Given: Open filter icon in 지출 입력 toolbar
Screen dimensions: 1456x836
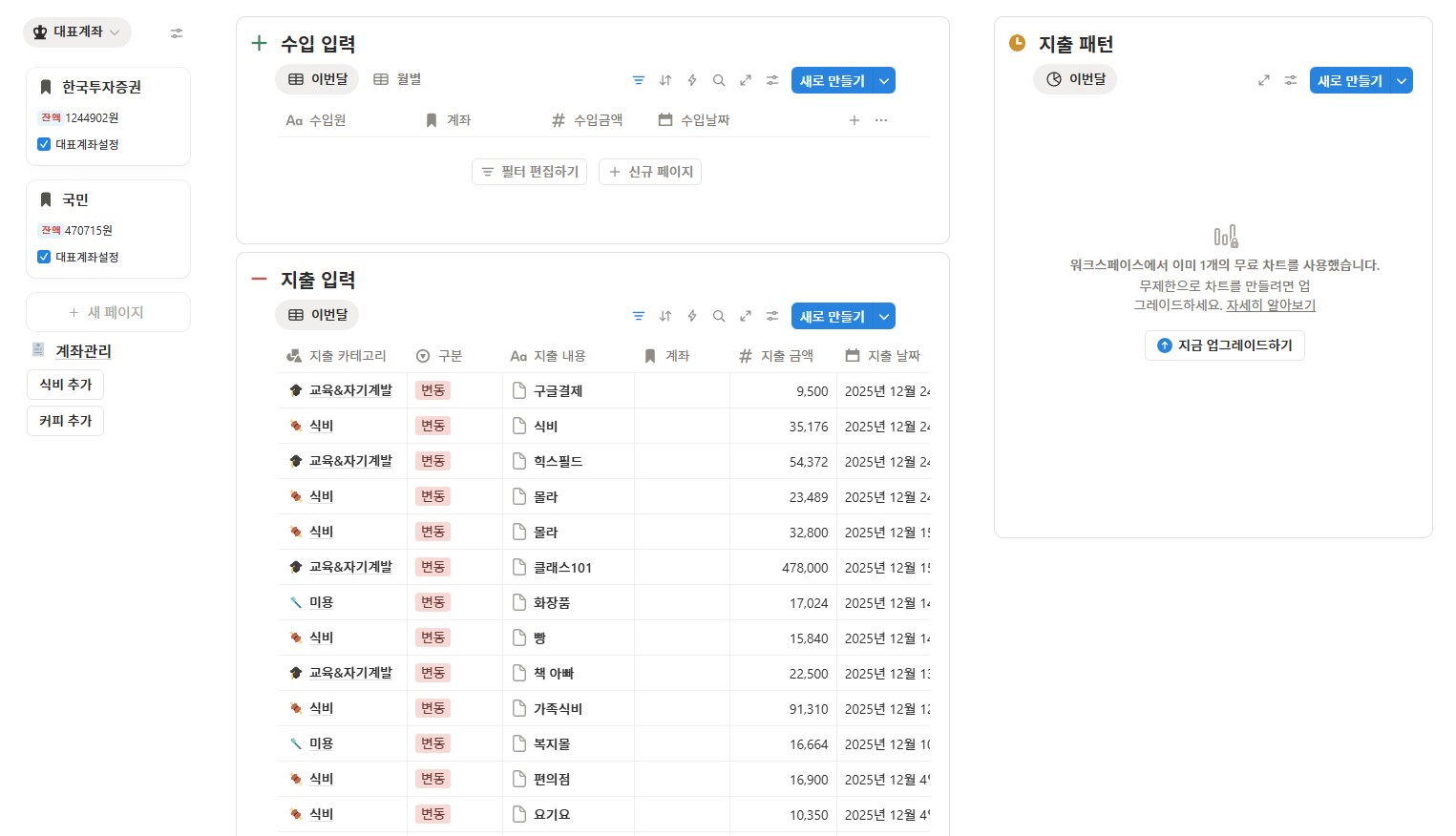Looking at the screenshot, I should (639, 316).
